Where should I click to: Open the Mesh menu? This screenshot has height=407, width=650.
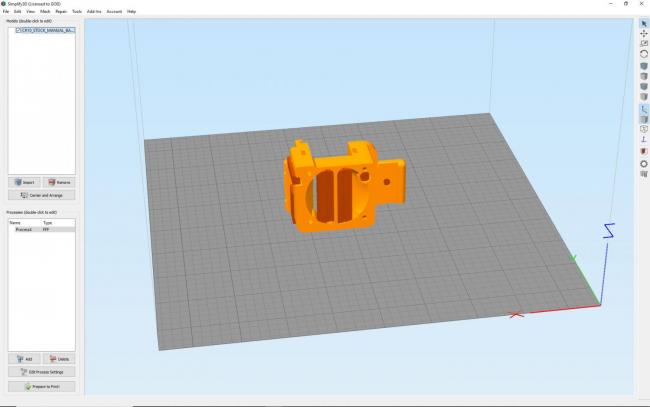coord(45,12)
